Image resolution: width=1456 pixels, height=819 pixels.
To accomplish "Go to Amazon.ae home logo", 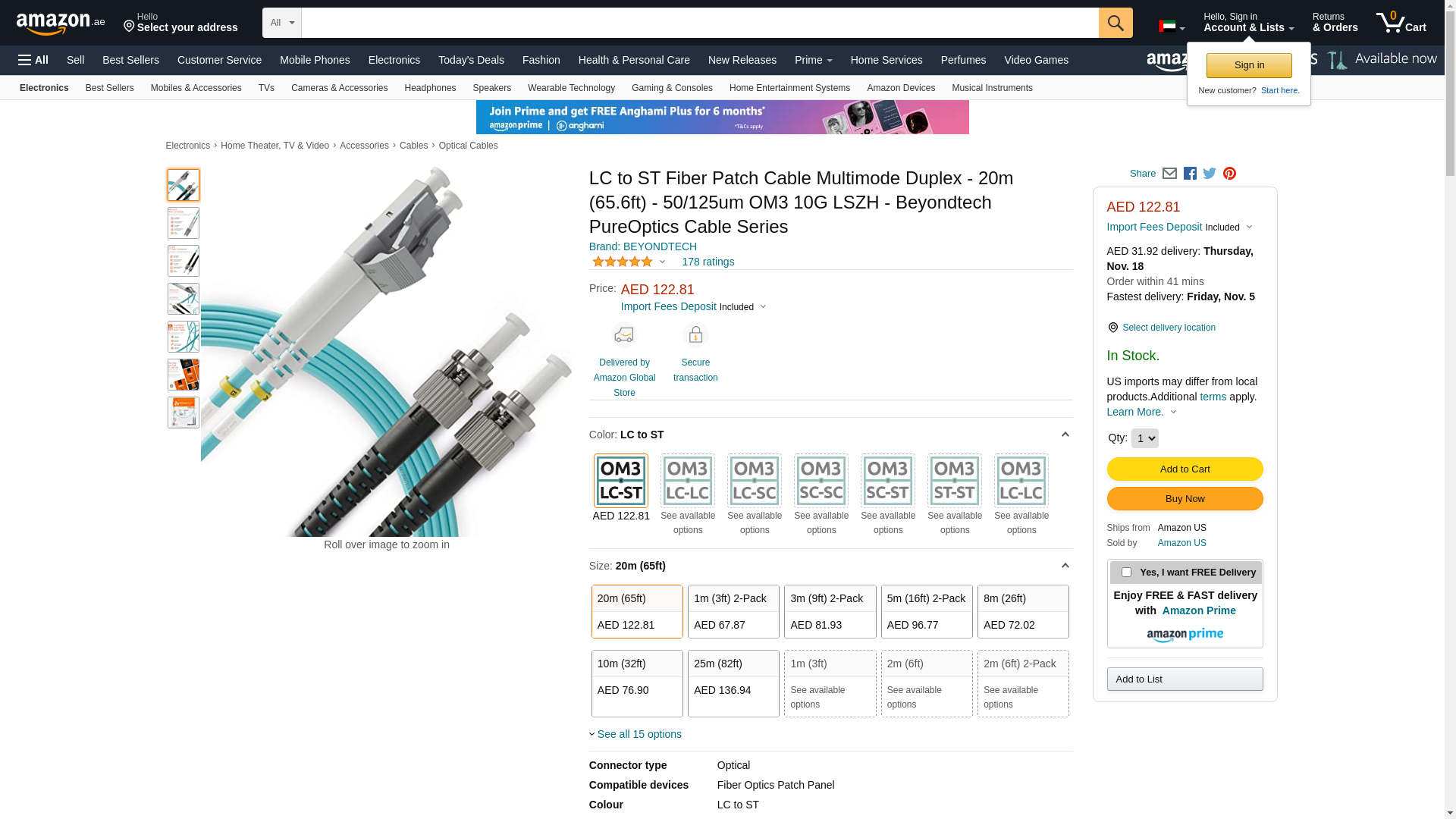I will 61,23.
